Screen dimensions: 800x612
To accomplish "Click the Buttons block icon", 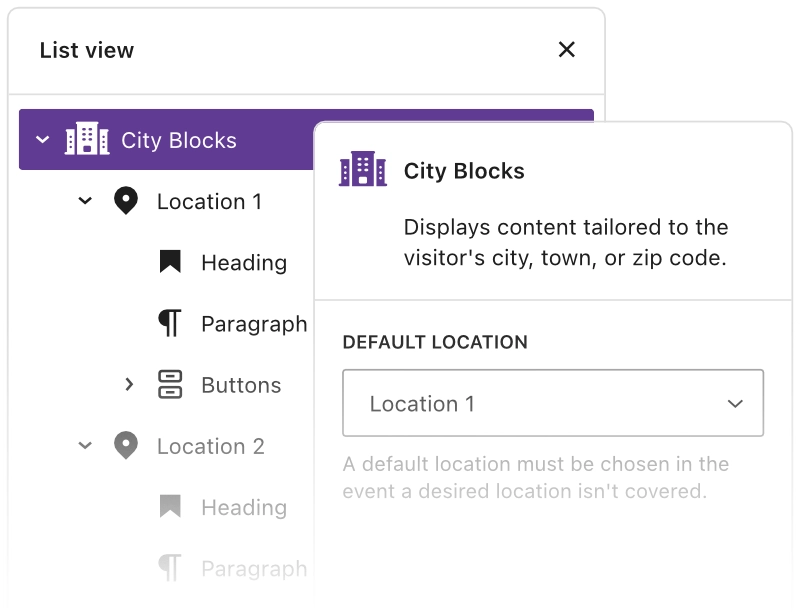I will tap(170, 385).
